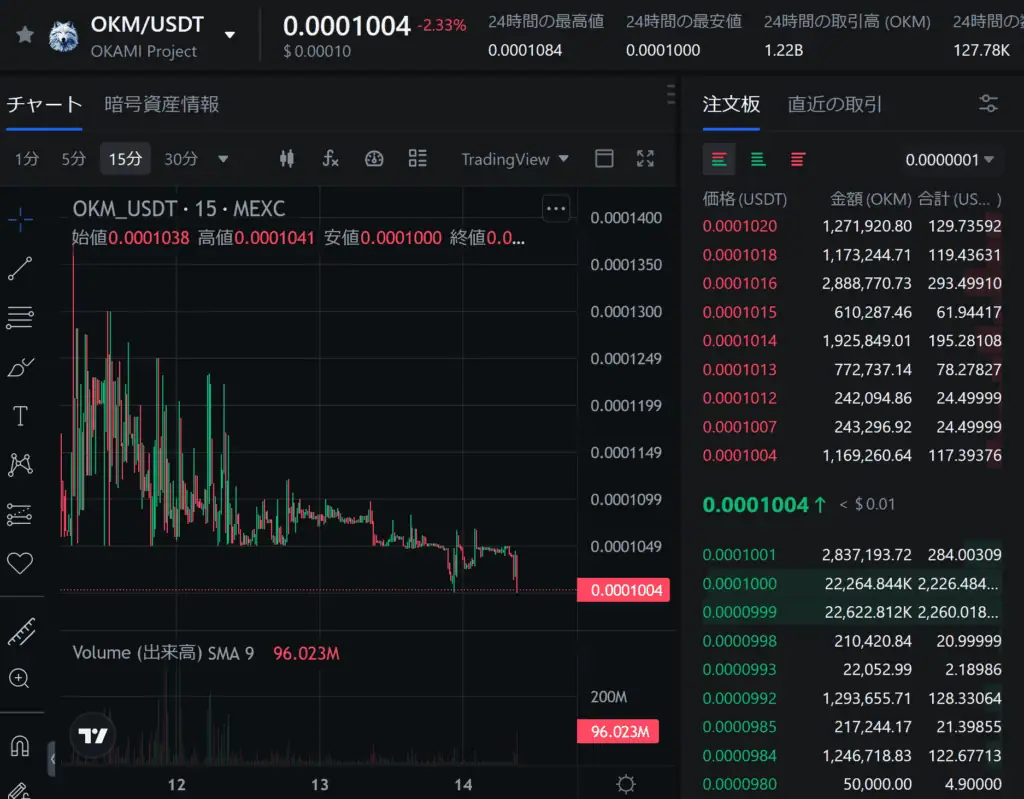Show asks only order book view

797,159
